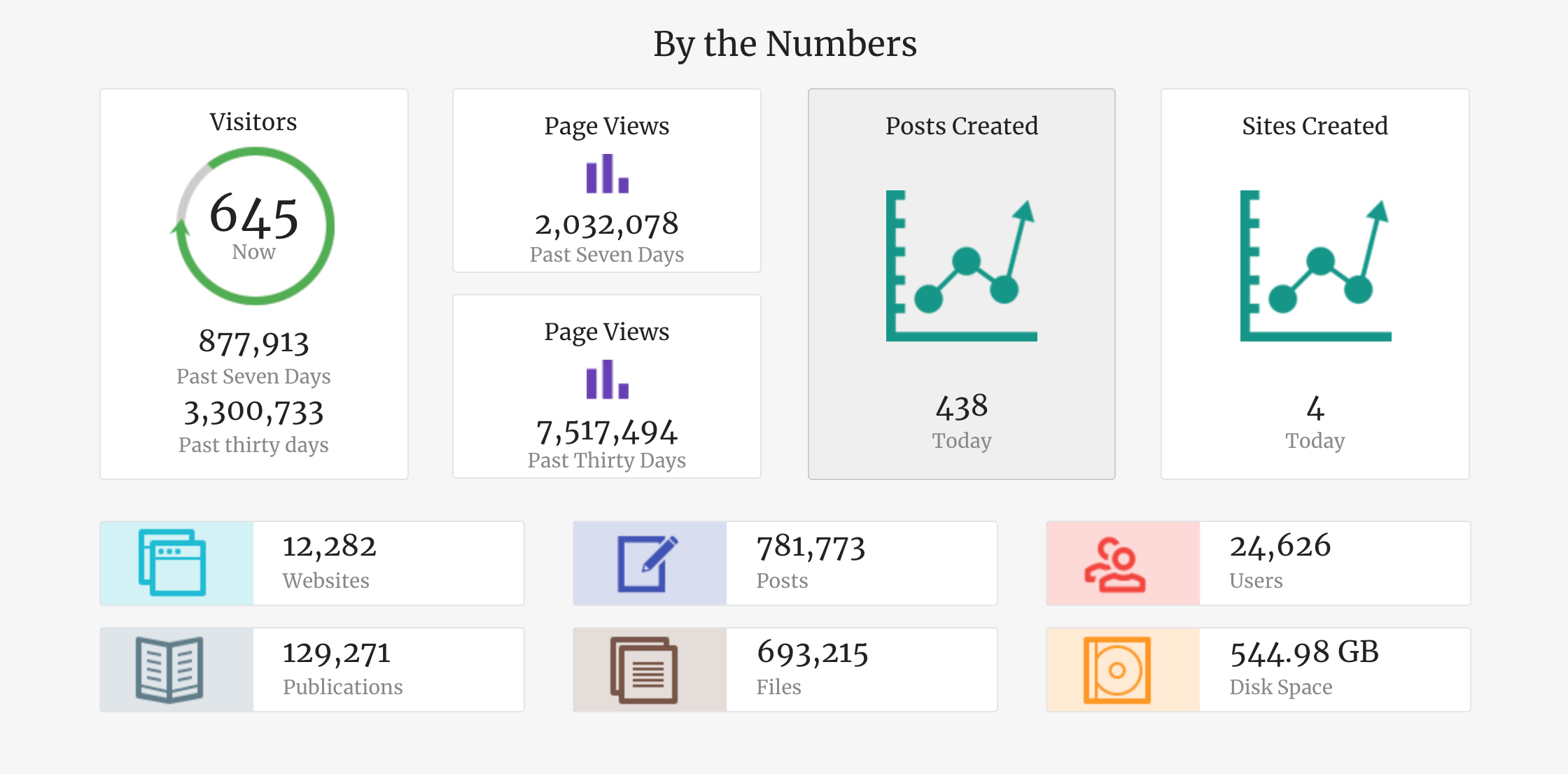This screenshot has width=1568, height=774.
Task: Select the highlighted Posts Created card
Action: point(962,283)
